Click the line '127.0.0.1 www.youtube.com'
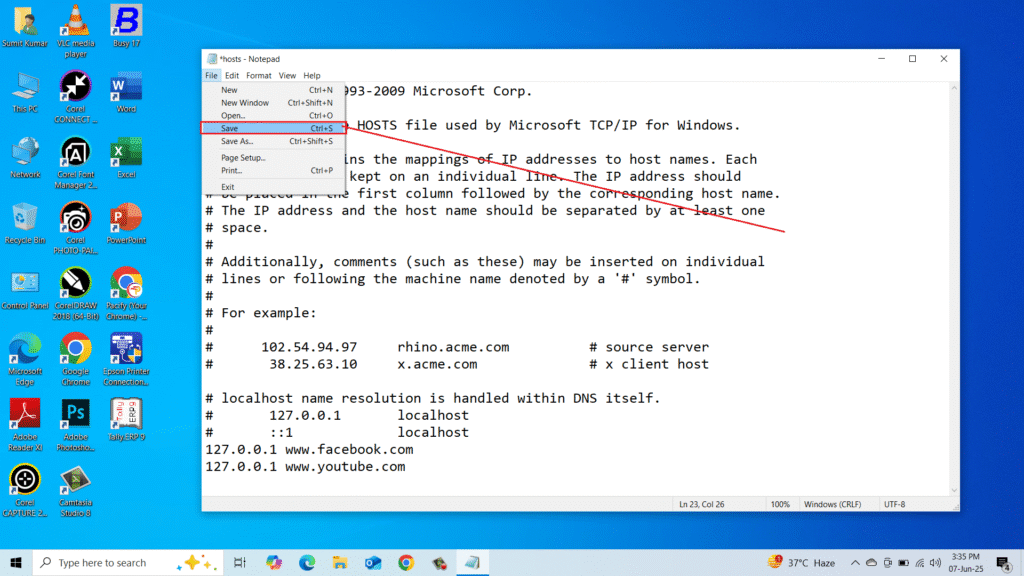The height and width of the screenshot is (576, 1024). (x=305, y=466)
